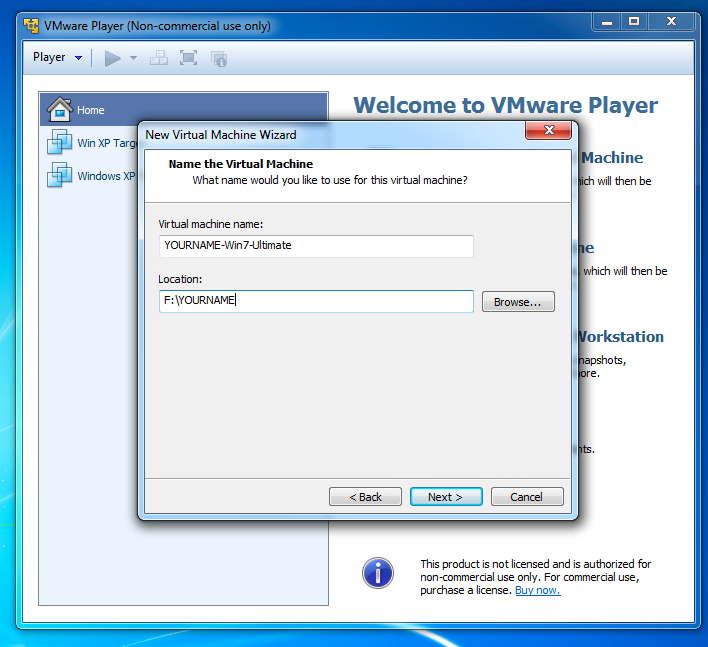
Task: Click the full screen mode toolbar icon
Action: 188,58
